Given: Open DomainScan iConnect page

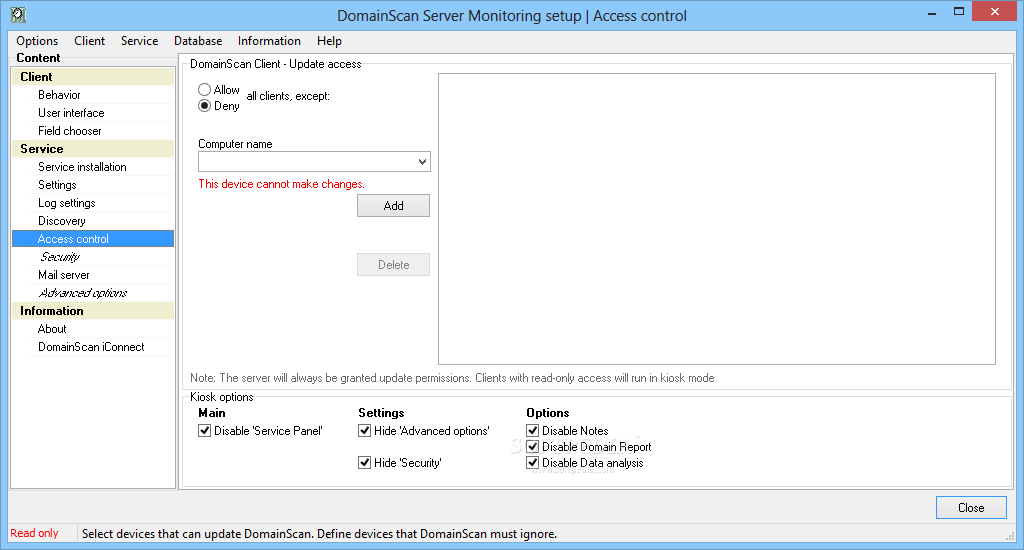Looking at the screenshot, I should (91, 347).
